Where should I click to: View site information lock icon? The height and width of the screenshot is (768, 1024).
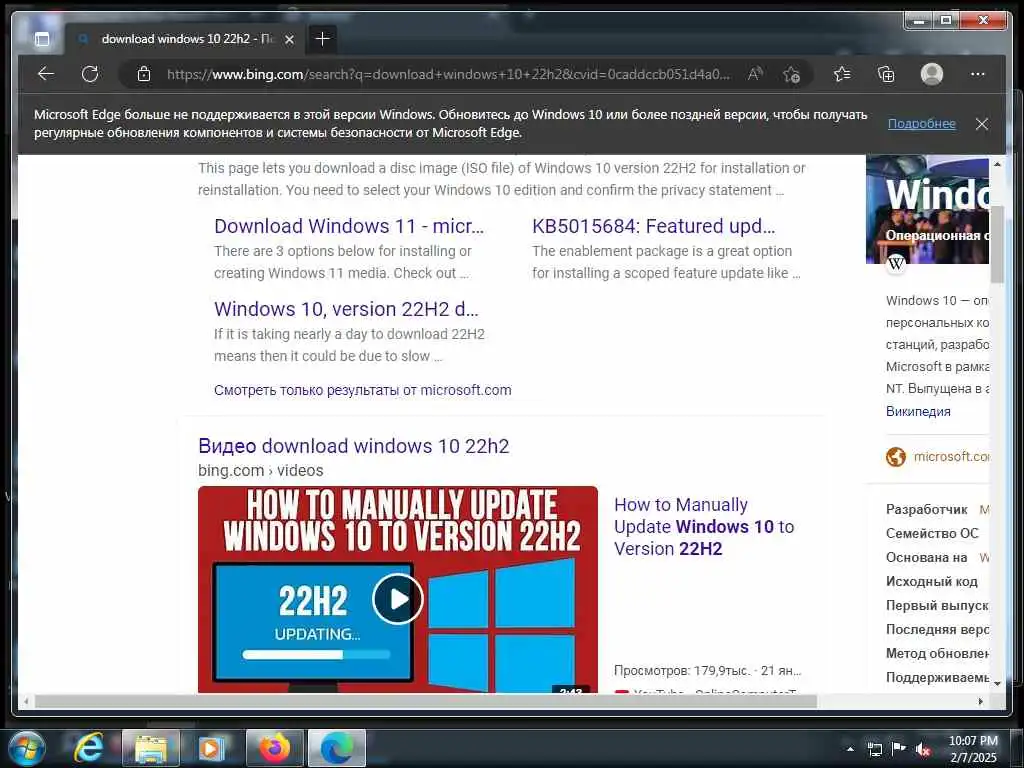(144, 74)
